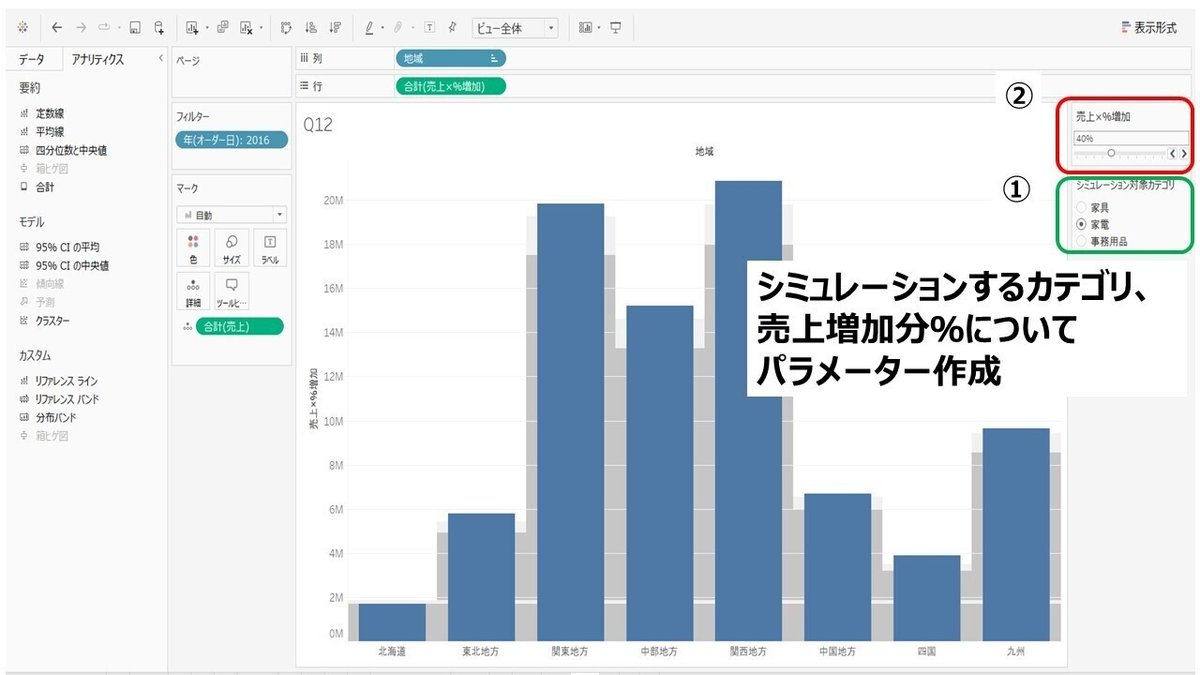Open the 色 (Color) mark card
The width and height of the screenshot is (1200, 675).
(x=193, y=247)
